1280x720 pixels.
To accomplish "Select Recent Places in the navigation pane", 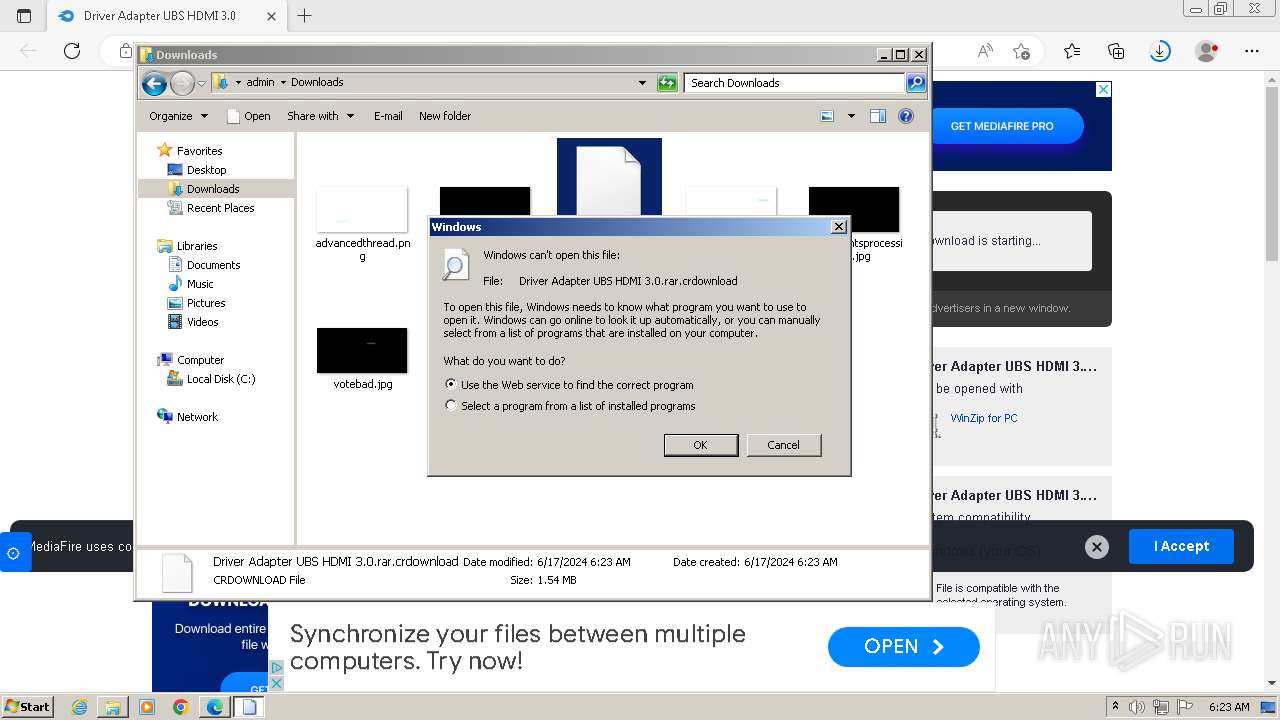I will (220, 208).
